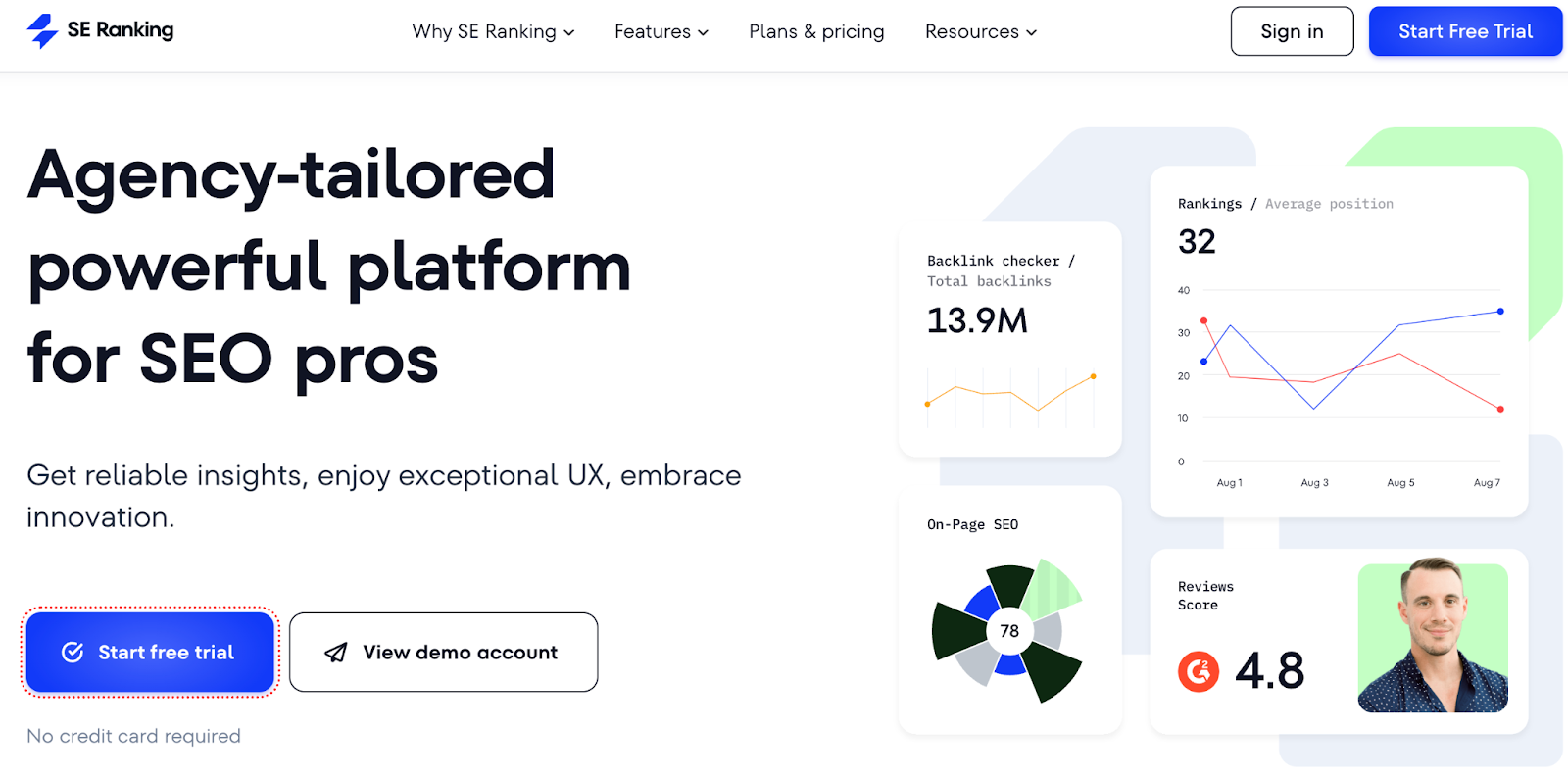Go to Plans & pricing
The width and height of the screenshot is (1568, 779).
point(816,31)
